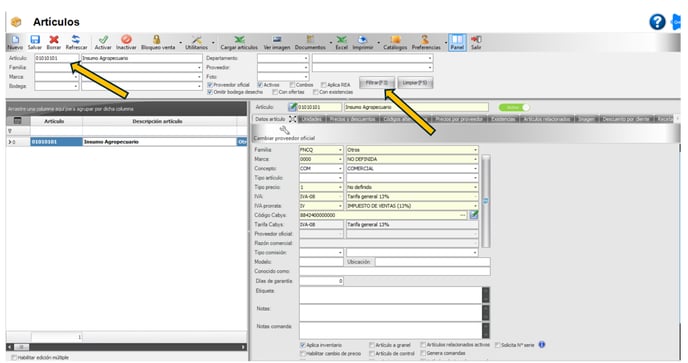
Task: Switch to the Precios y descuentos tab
Action: pos(352,119)
